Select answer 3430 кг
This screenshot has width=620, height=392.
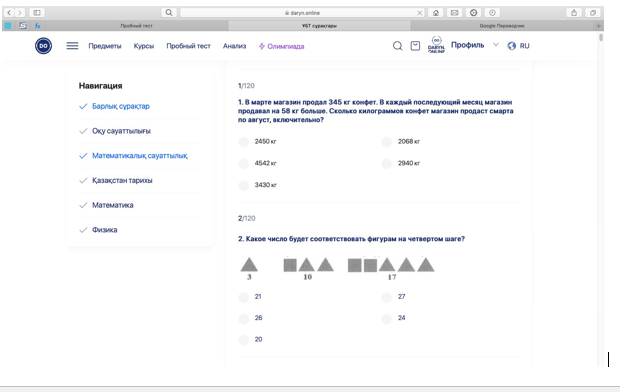244,185
